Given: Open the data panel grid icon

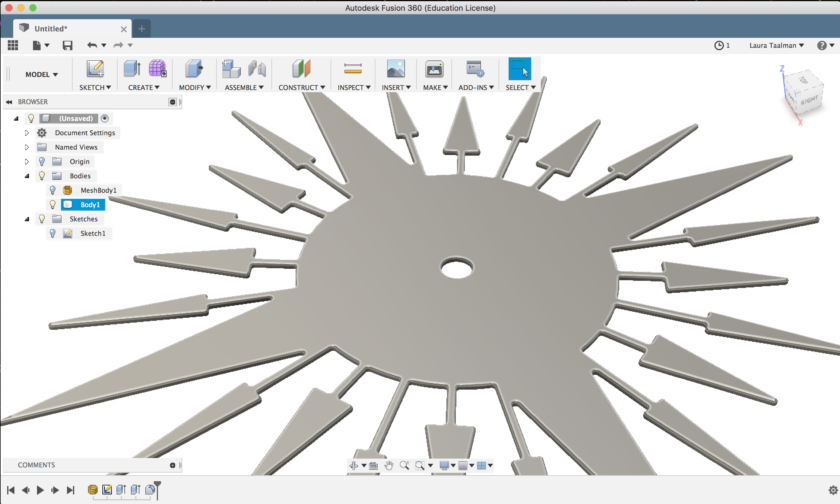Looking at the screenshot, I should 13,45.
